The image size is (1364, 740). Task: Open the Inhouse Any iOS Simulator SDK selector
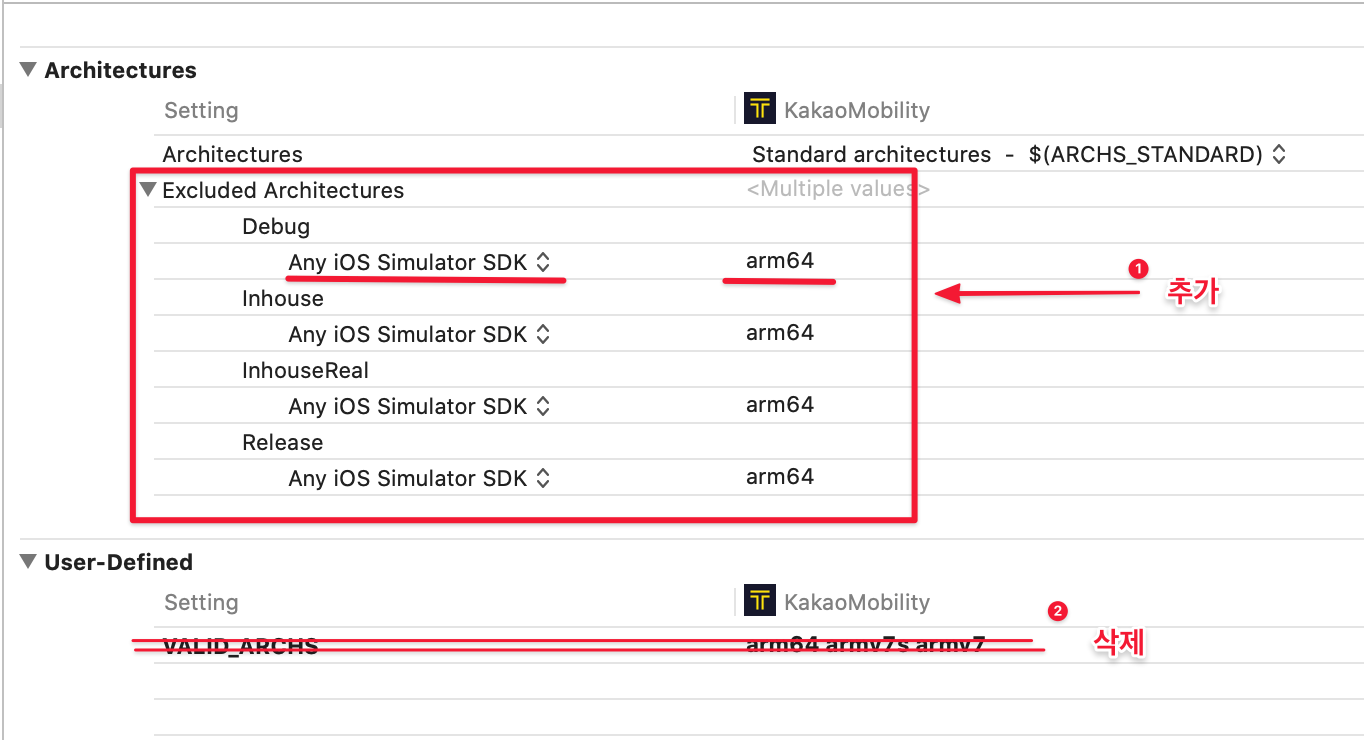pyautogui.click(x=540, y=333)
